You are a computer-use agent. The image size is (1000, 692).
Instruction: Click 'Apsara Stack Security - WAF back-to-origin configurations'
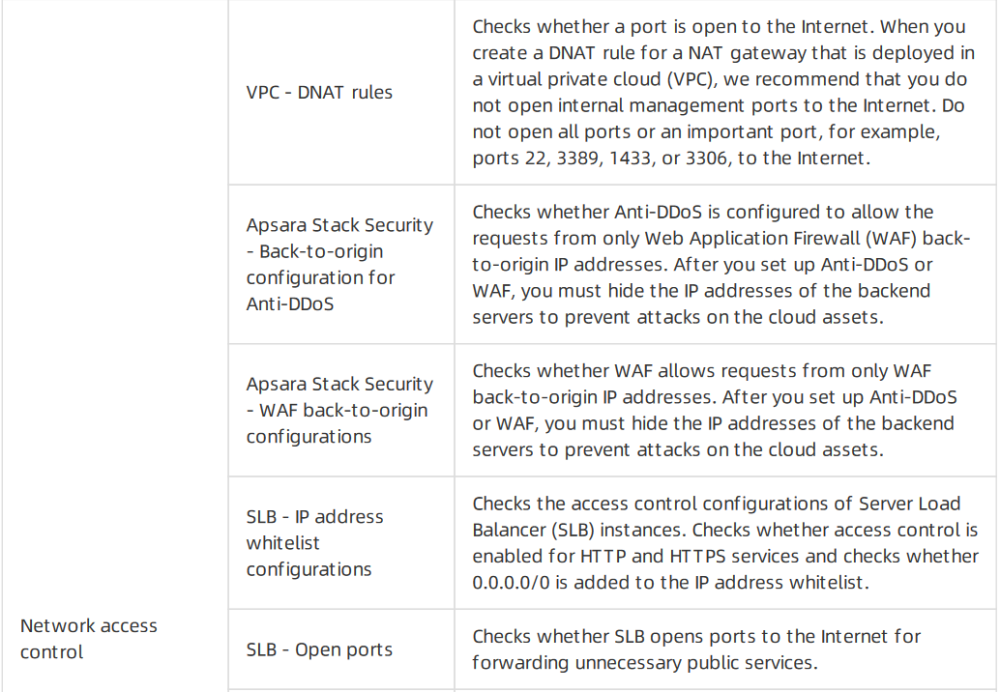pos(339,410)
